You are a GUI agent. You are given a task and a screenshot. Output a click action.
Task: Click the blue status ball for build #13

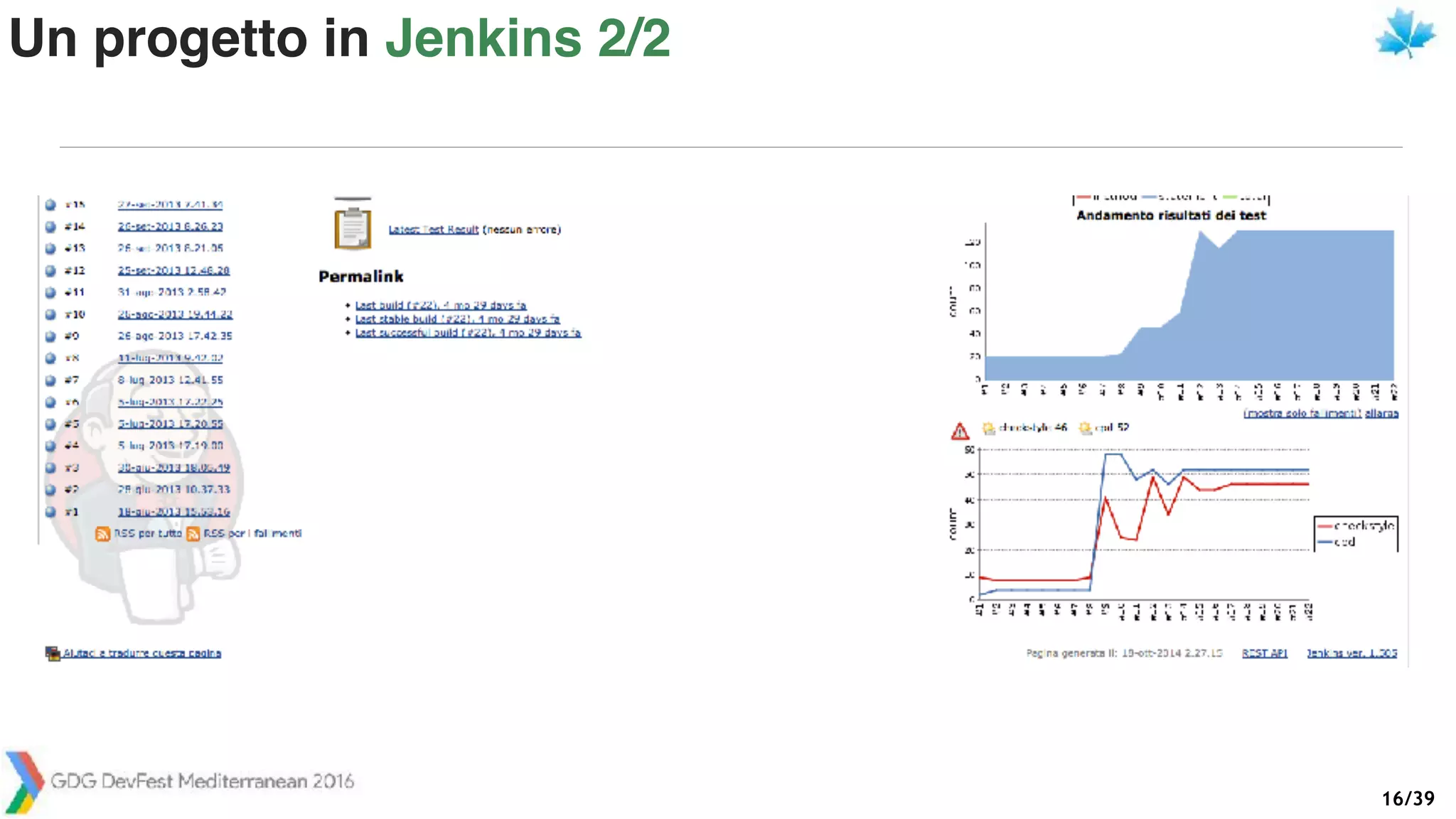(x=50, y=249)
